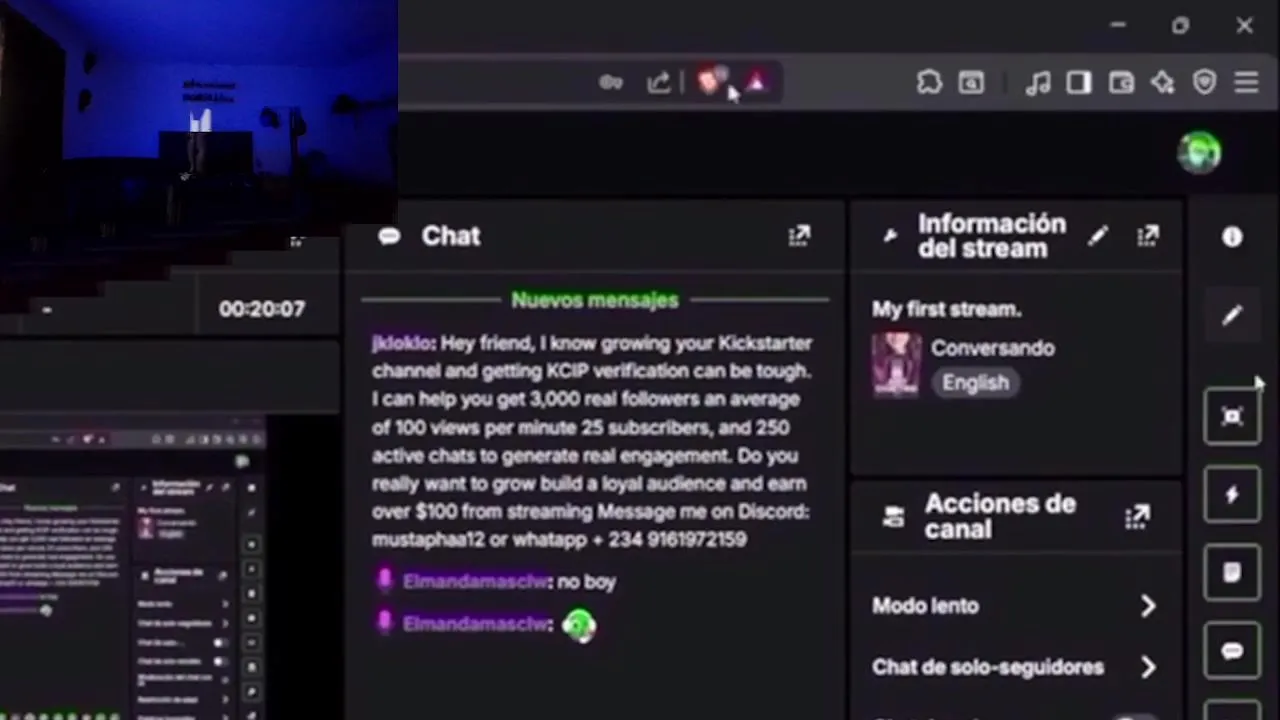This screenshot has height=720, width=1280.
Task: Edit stream info with pencil icon
Action: (x=1098, y=236)
